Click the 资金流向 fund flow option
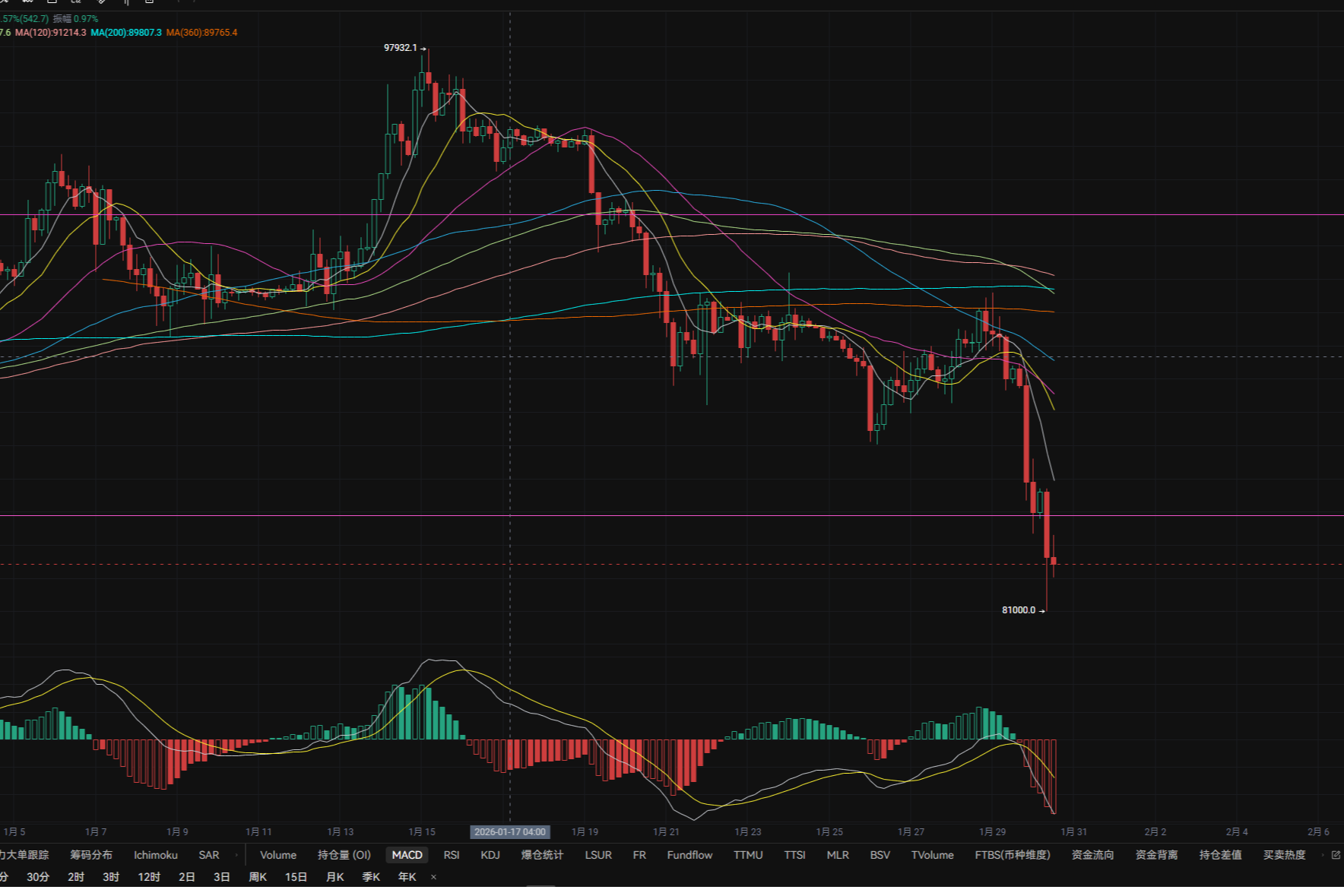Screen dimensions: 1344x896 [1092, 855]
